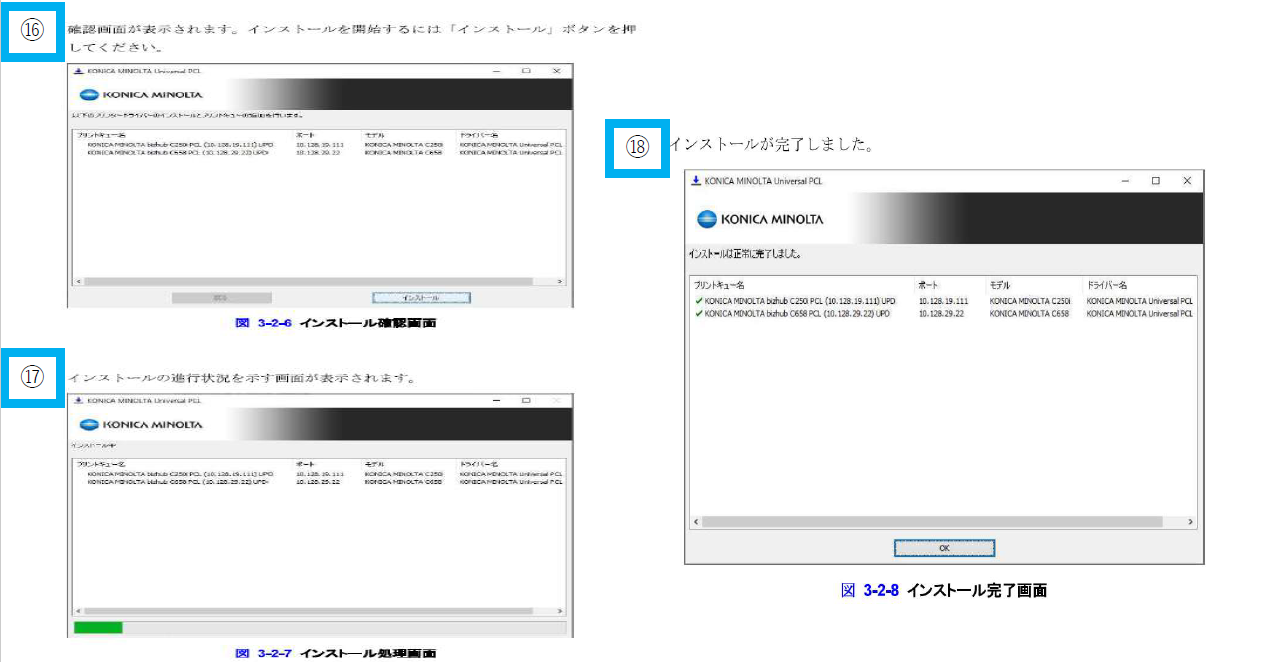Click Konica Minolta logo in install-complete dialog

(x=760, y=219)
